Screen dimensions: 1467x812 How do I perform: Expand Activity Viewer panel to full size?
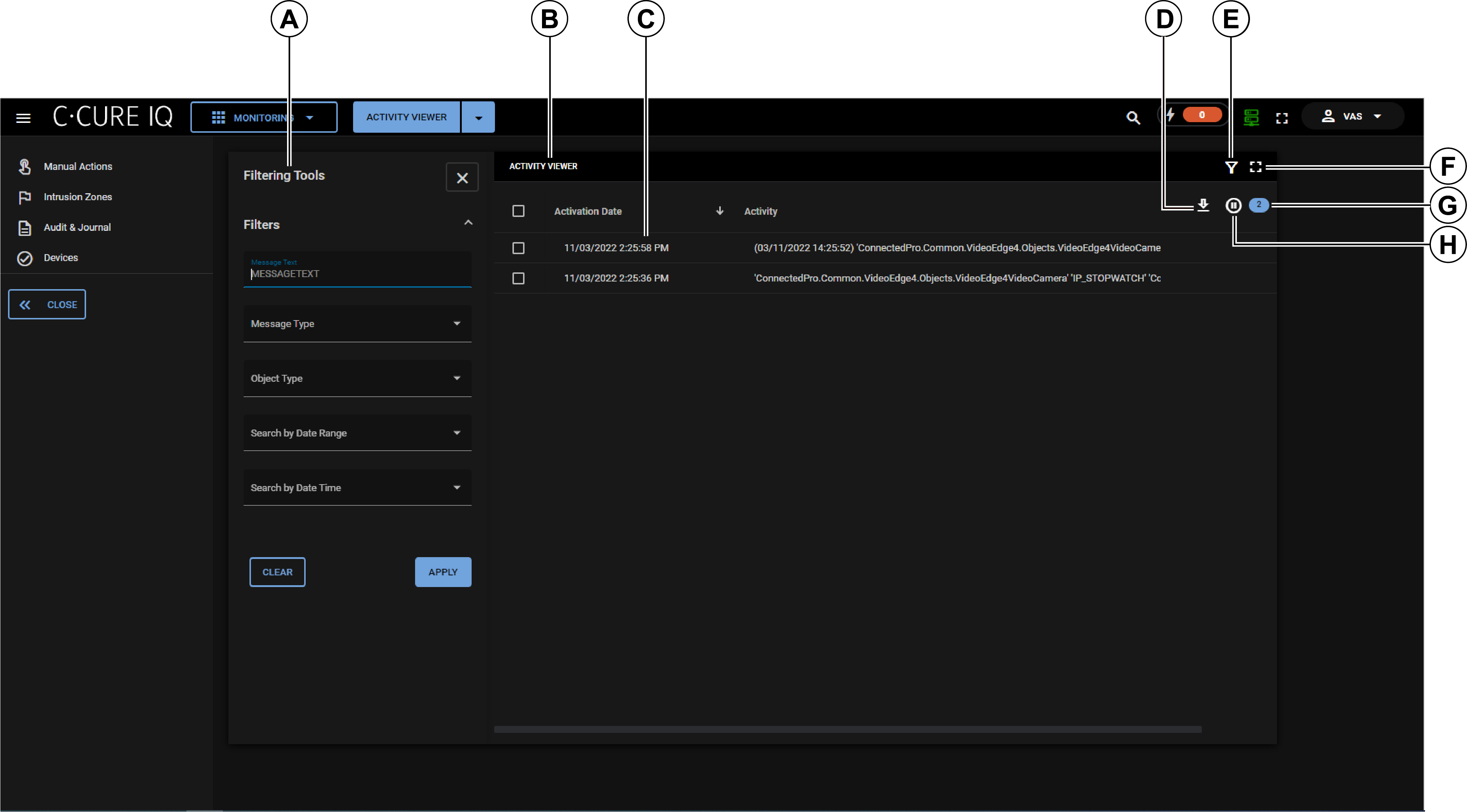[1255, 167]
